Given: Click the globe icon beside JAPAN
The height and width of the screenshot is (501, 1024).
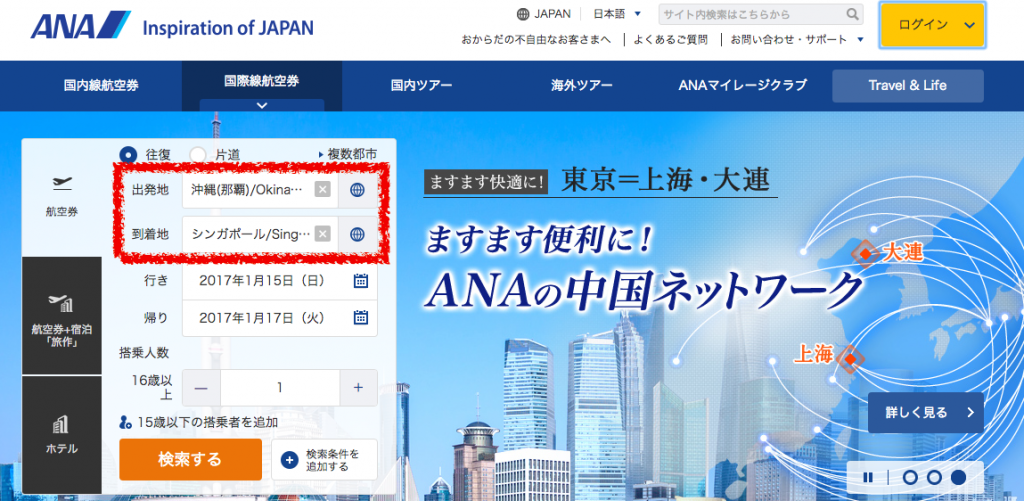Looking at the screenshot, I should (x=522, y=14).
